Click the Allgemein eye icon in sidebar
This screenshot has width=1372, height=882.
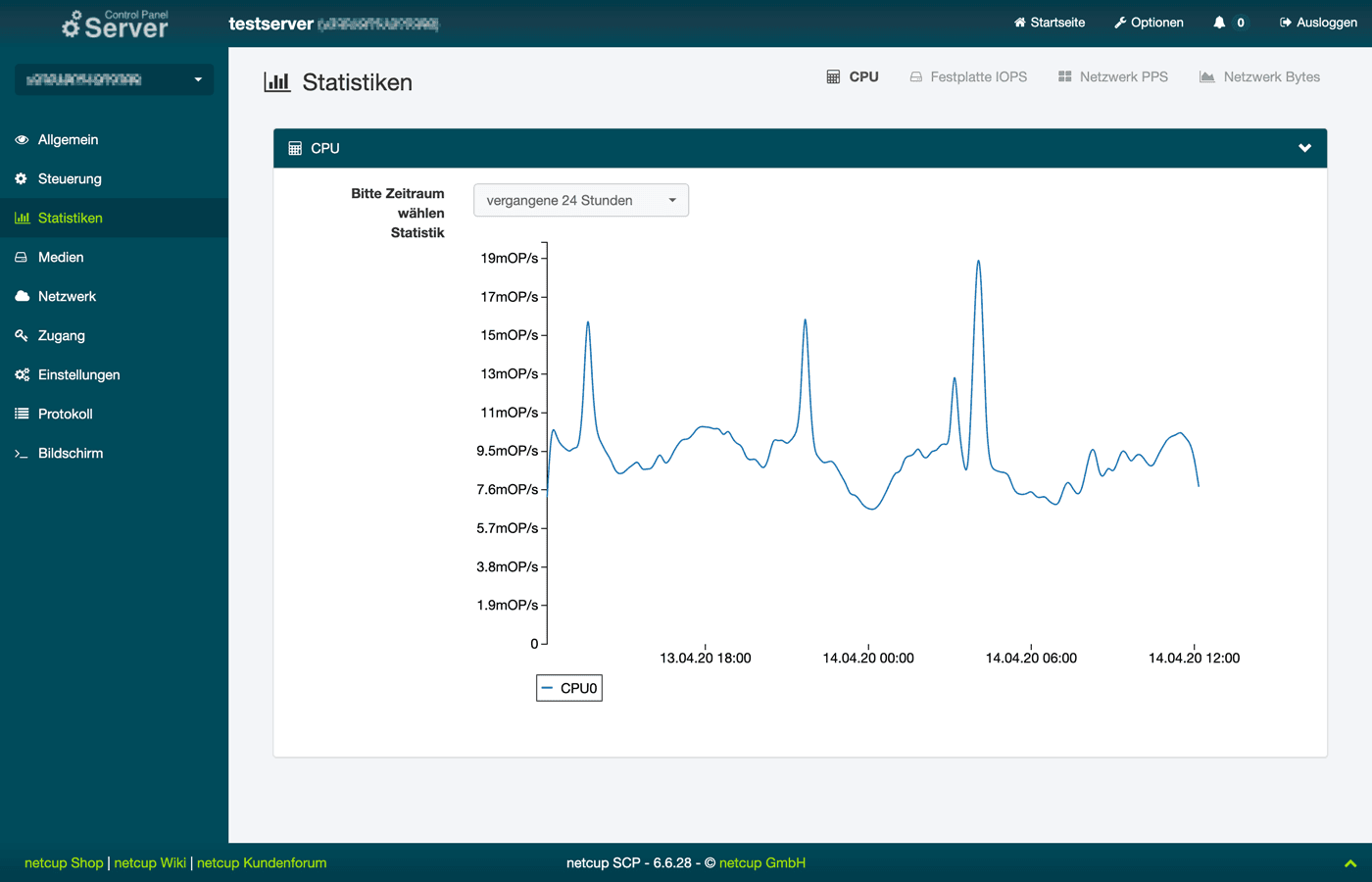point(22,140)
